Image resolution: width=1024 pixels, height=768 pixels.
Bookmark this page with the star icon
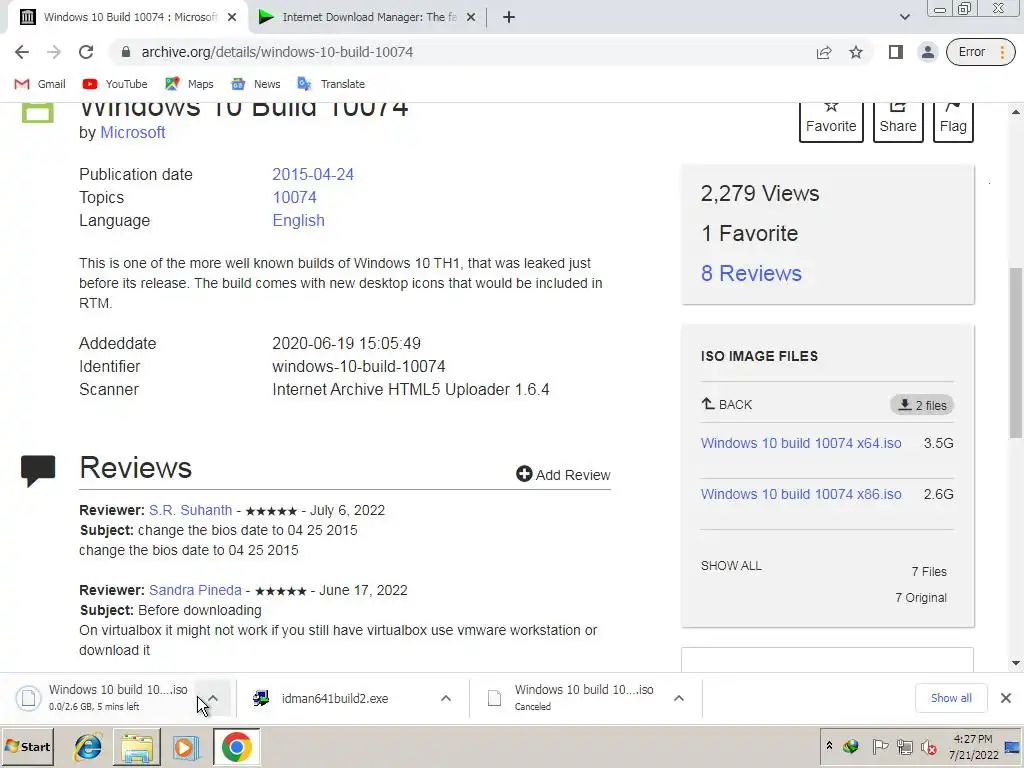click(x=856, y=52)
